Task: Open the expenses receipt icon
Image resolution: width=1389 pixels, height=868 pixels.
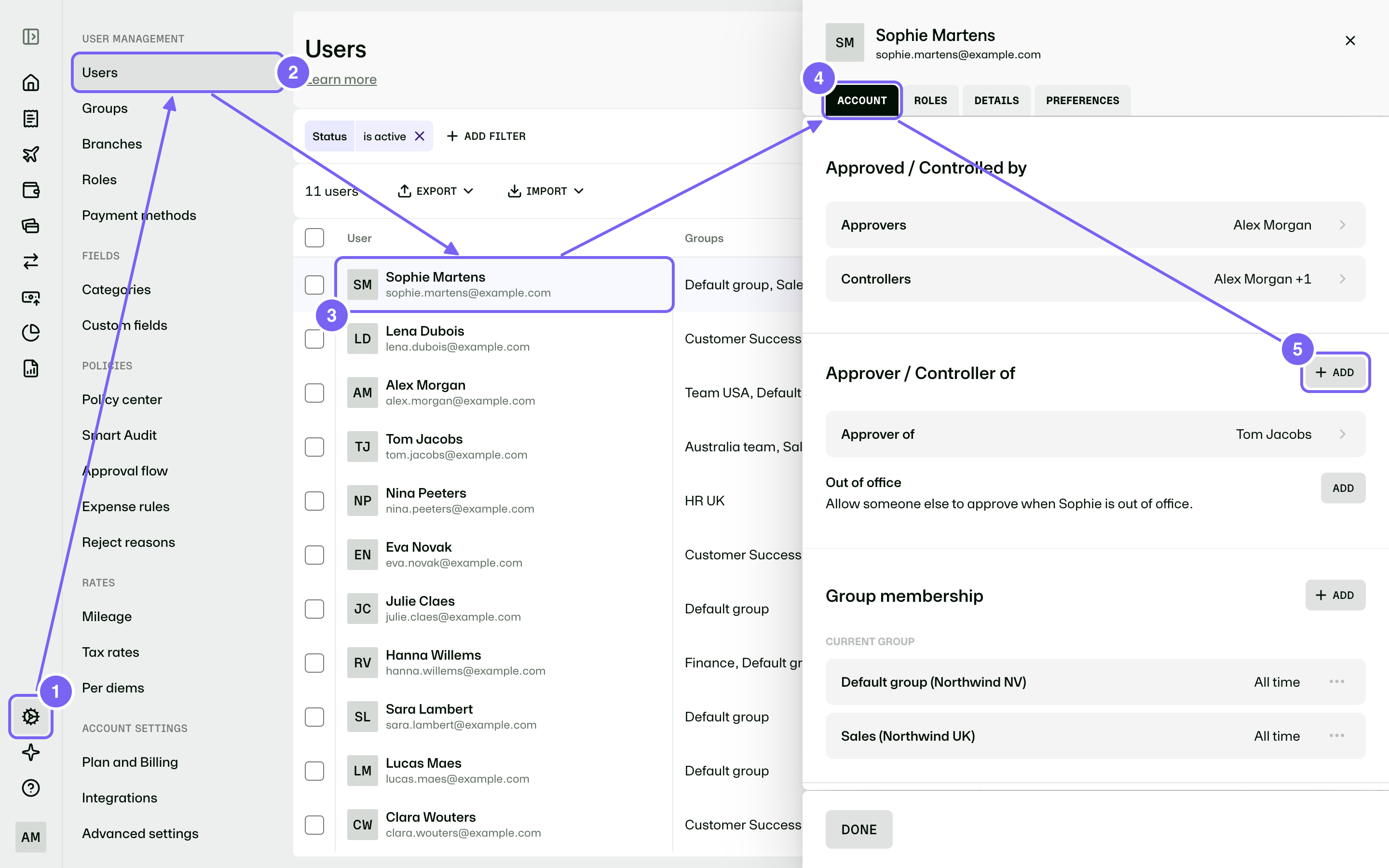Action: 30,118
